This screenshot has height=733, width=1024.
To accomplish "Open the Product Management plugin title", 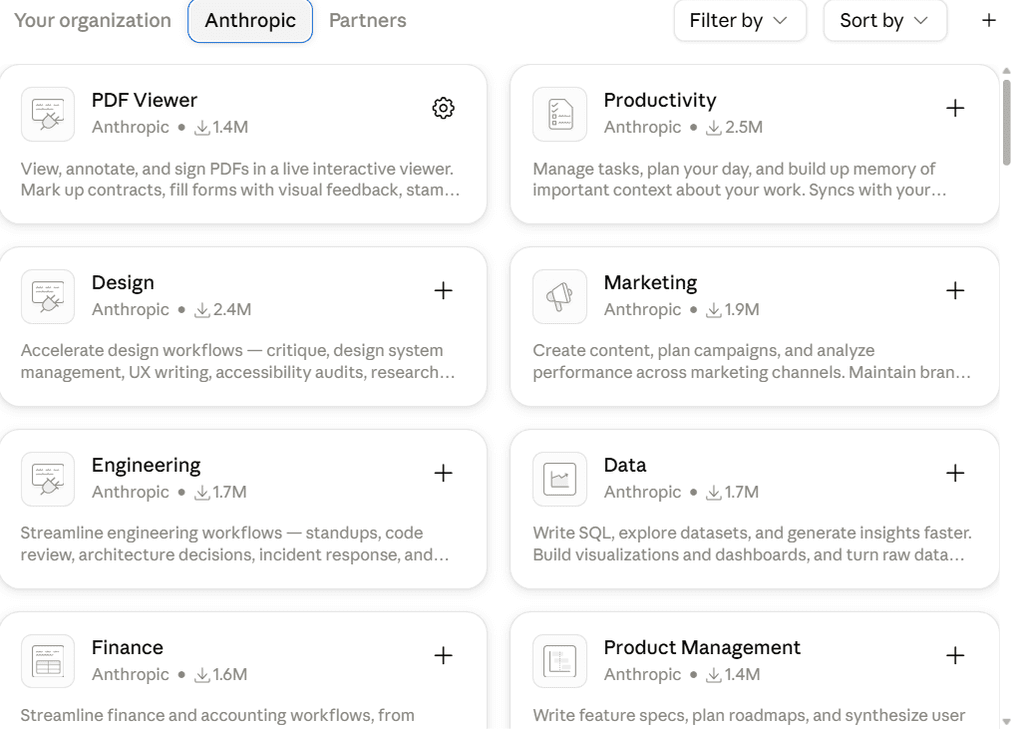I will tap(702, 647).
